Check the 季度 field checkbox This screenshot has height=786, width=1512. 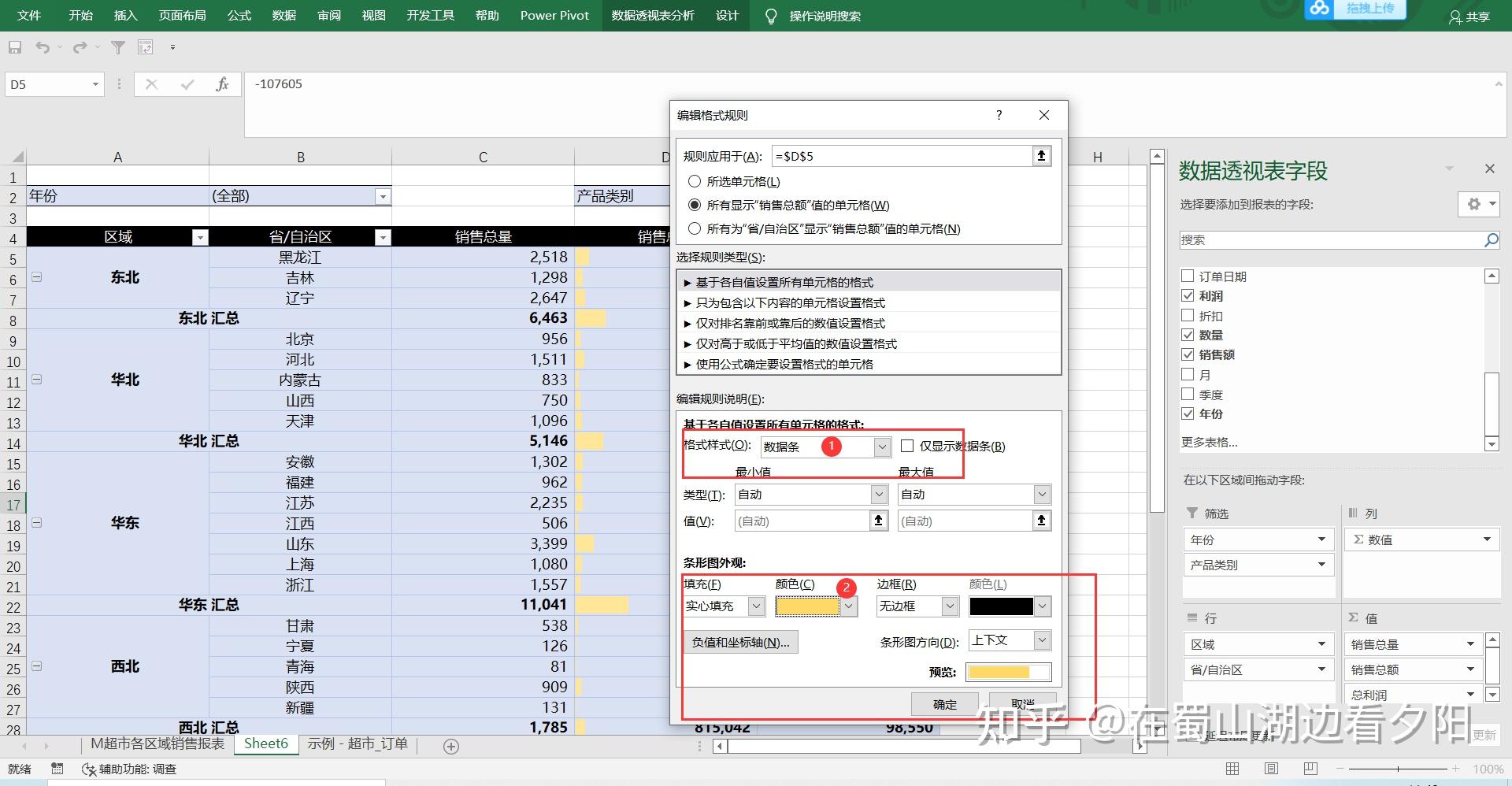point(1188,394)
